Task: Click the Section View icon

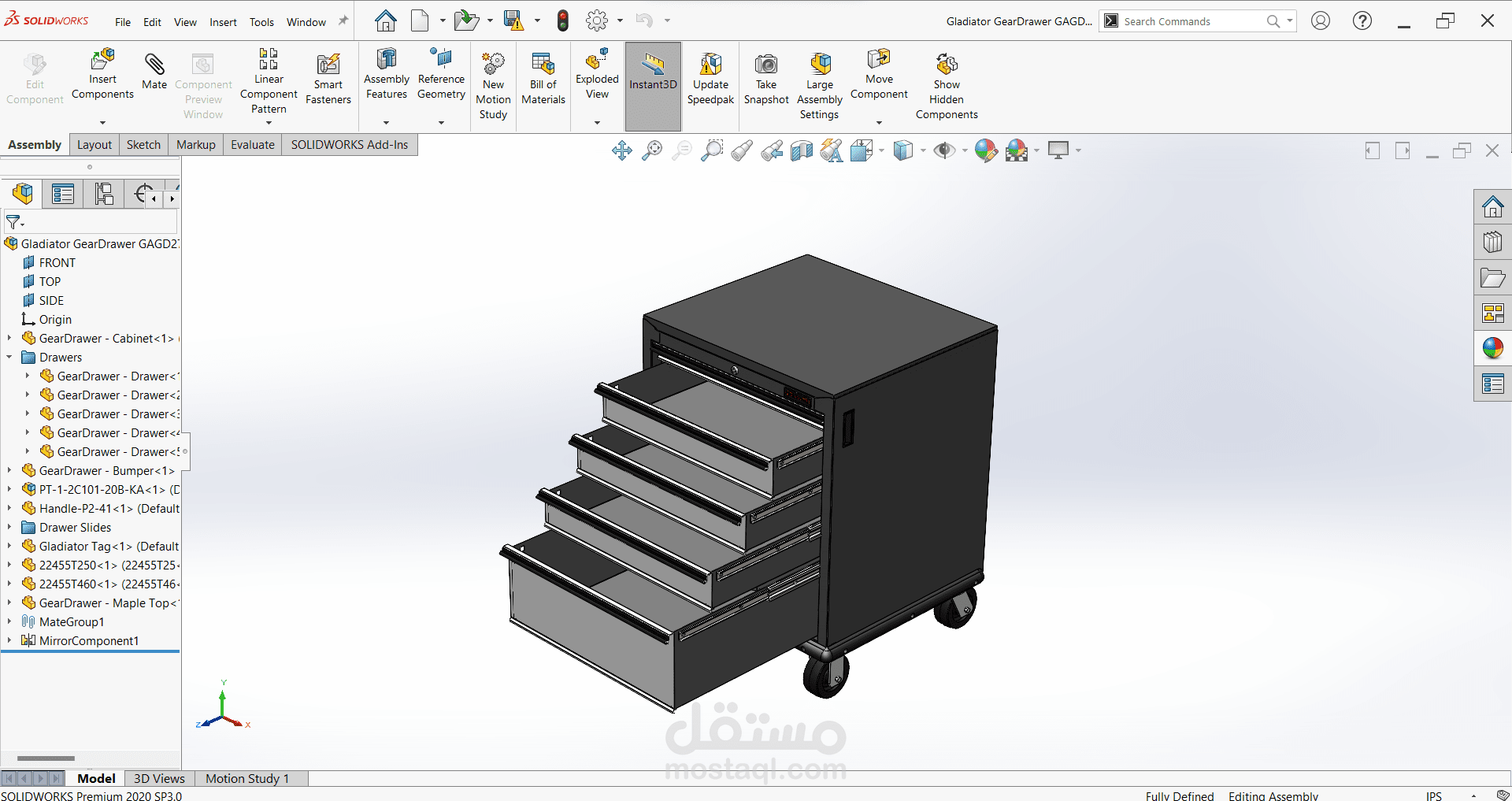Action: pyautogui.click(x=802, y=150)
